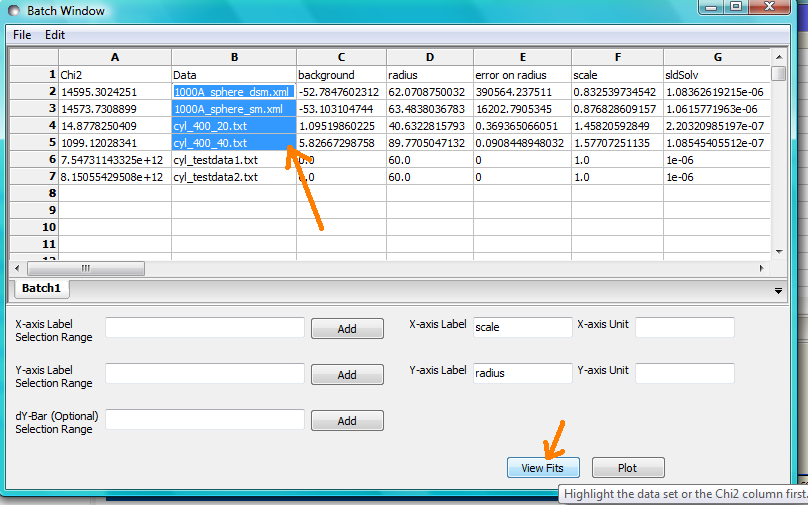Click the View Fits button

click(543, 467)
